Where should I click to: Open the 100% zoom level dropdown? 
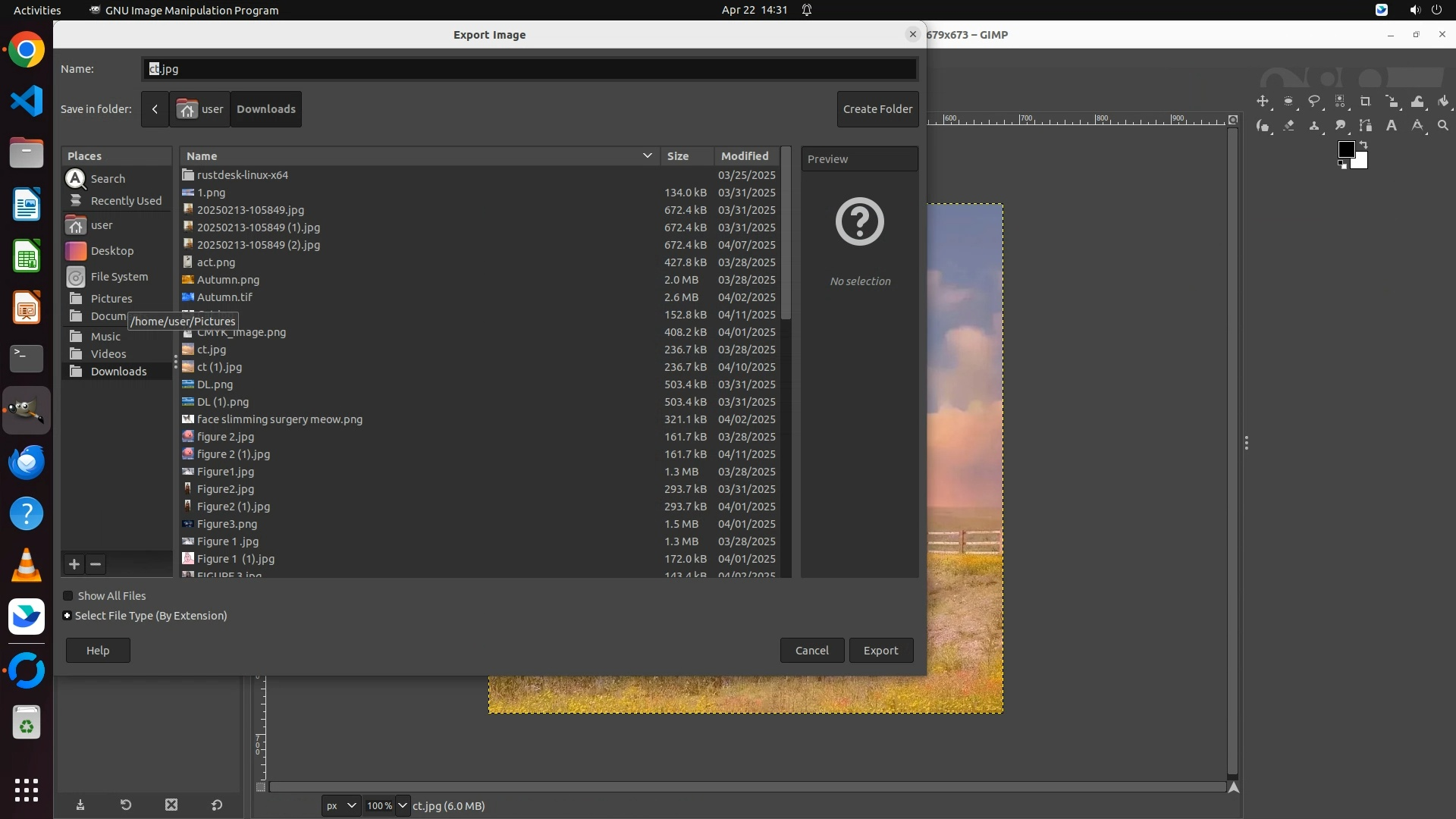point(403,805)
